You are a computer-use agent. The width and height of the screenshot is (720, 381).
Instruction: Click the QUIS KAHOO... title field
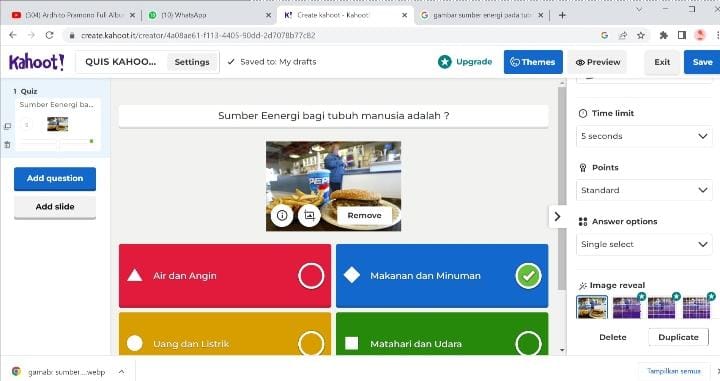coord(120,62)
